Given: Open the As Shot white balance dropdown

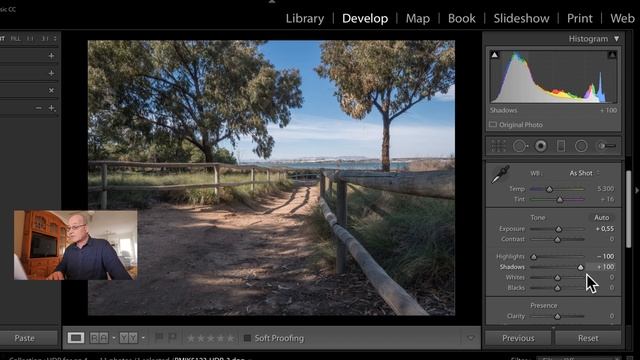Looking at the screenshot, I should pyautogui.click(x=584, y=173).
